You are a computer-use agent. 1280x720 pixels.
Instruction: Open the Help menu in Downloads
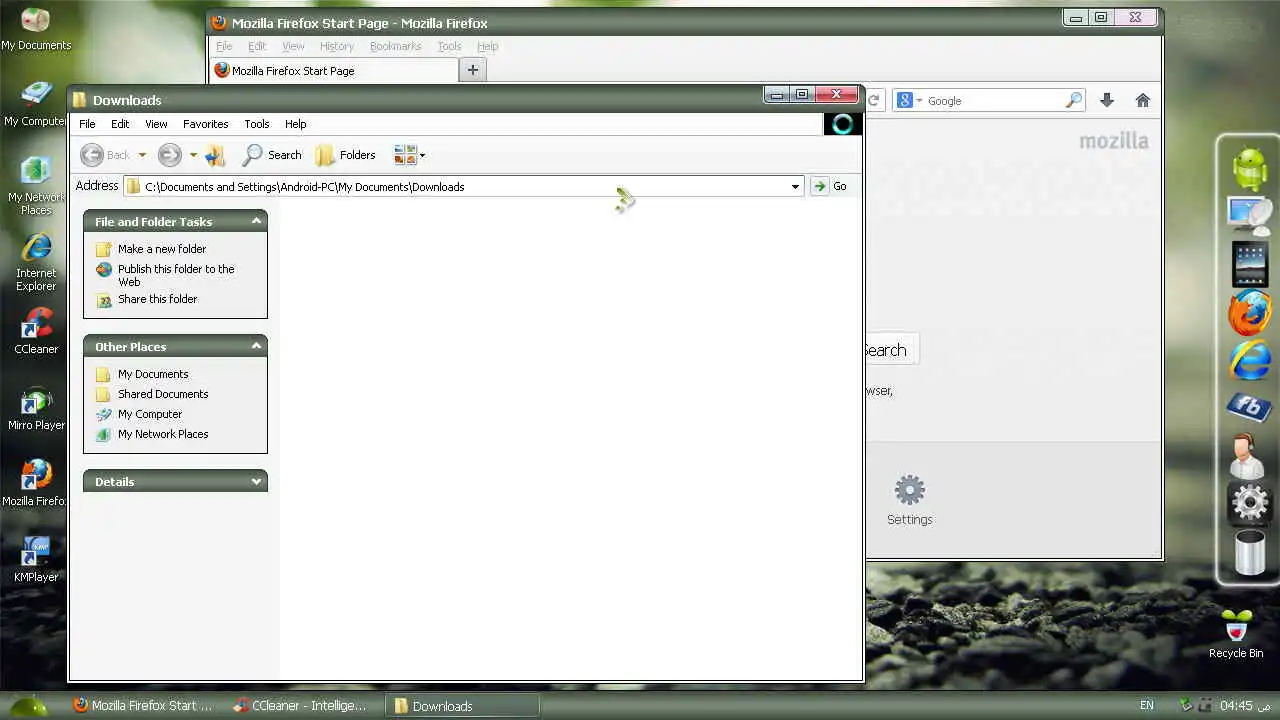click(x=295, y=124)
